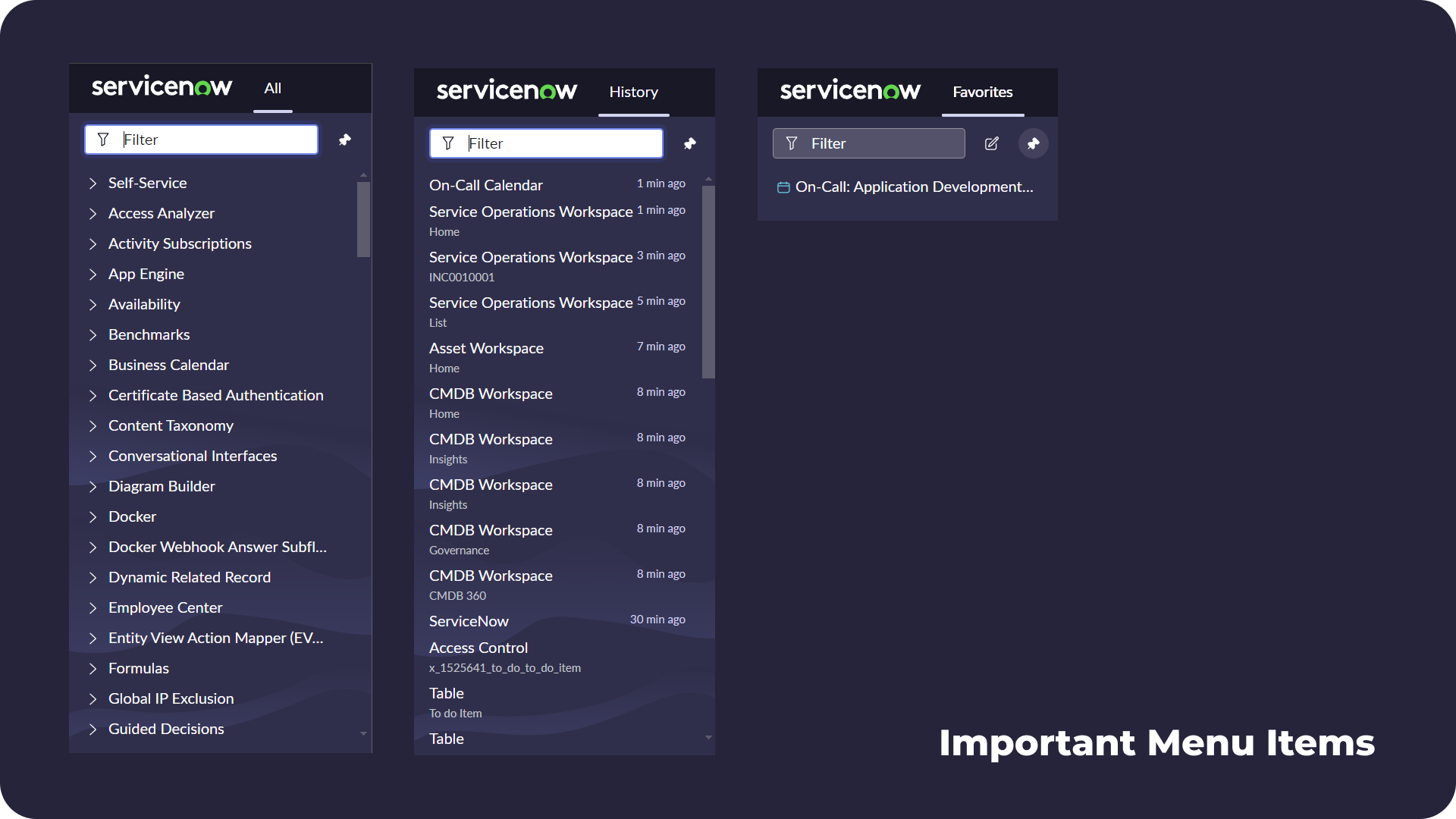Open On-Call Calendar history entry

[x=557, y=185]
